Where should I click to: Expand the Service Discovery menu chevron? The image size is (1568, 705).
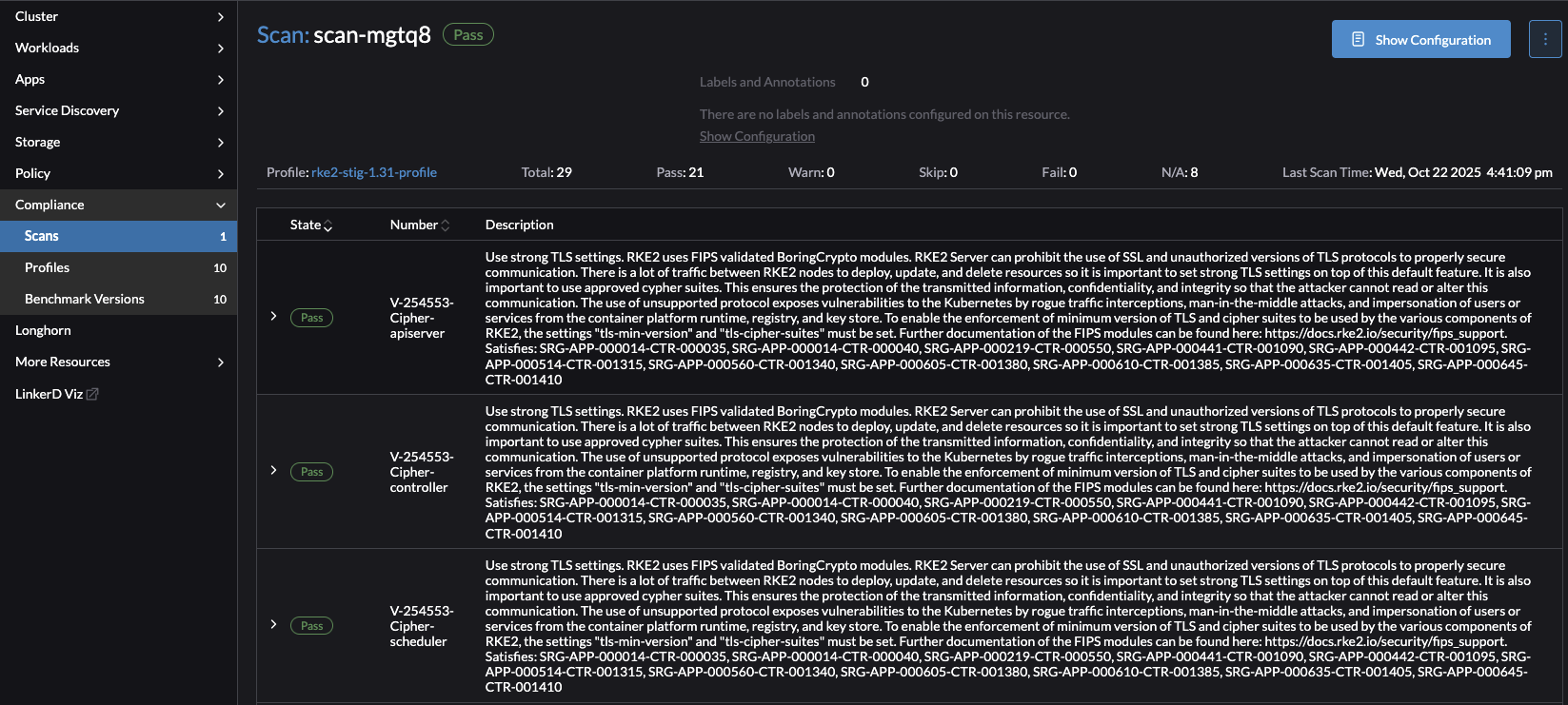221,110
